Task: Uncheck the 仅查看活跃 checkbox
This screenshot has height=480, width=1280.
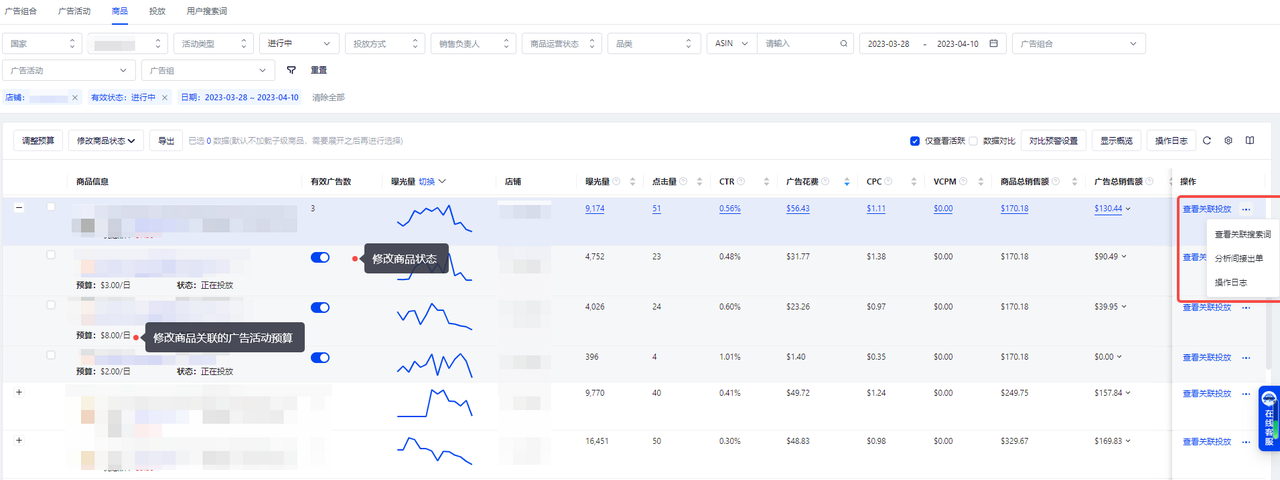Action: click(x=915, y=141)
